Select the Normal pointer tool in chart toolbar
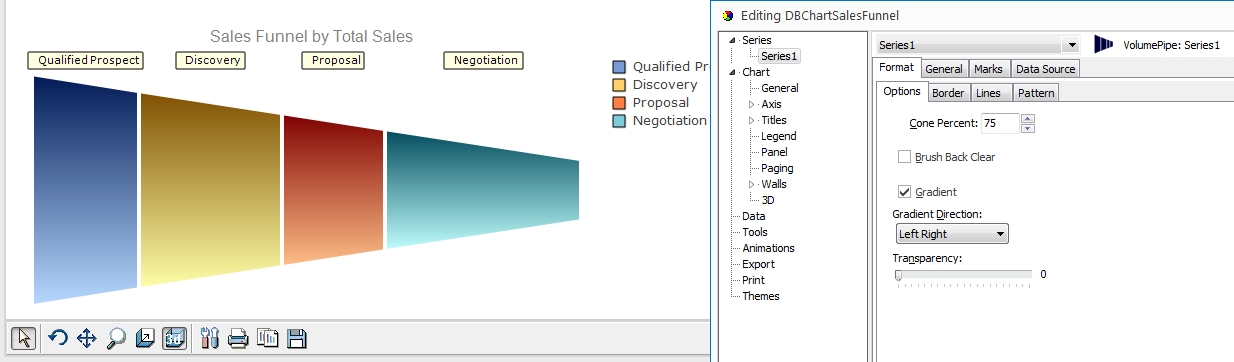 tap(25, 338)
